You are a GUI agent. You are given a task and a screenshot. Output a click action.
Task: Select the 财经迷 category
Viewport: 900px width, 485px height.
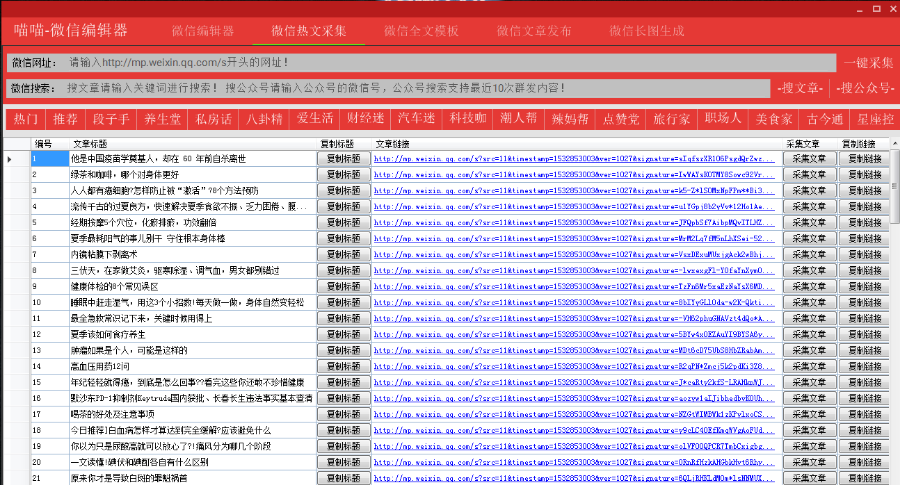(366, 119)
